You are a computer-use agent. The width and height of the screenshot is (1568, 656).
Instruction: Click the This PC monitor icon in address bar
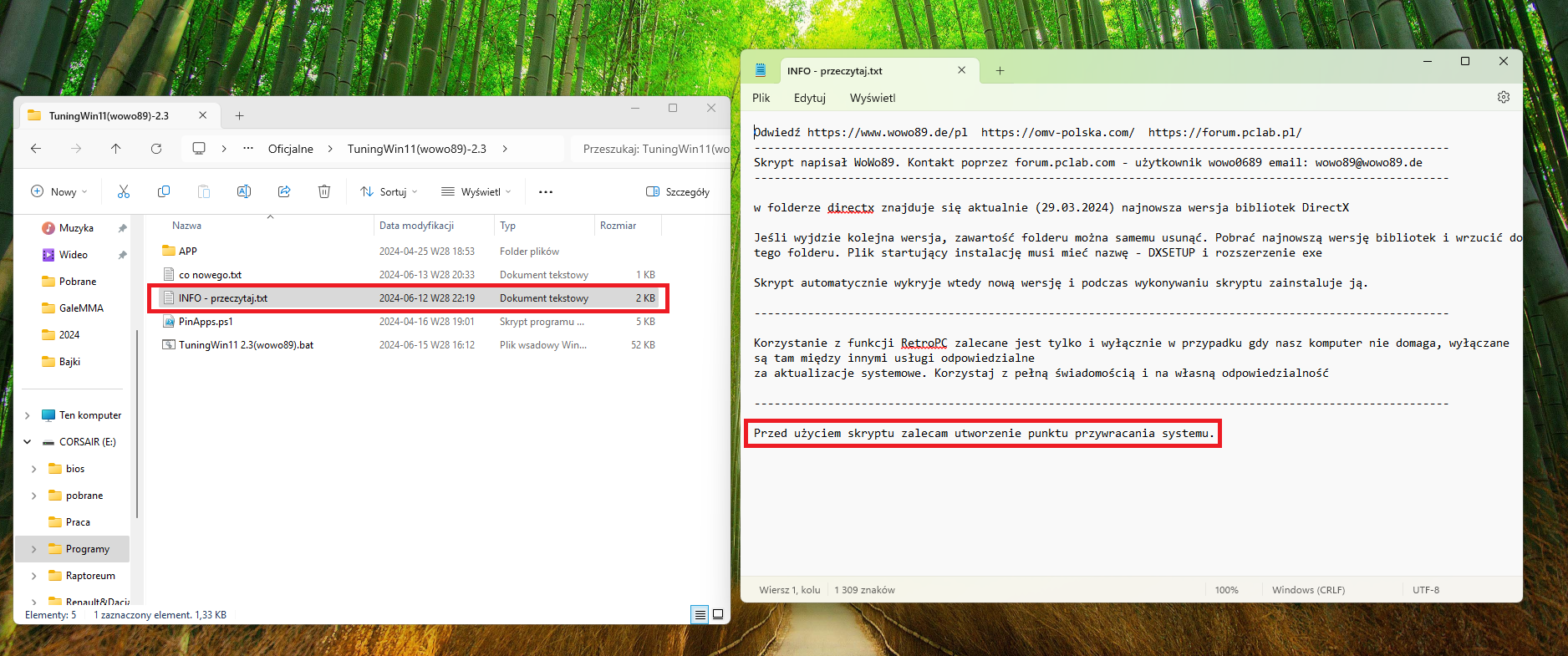pos(199,148)
